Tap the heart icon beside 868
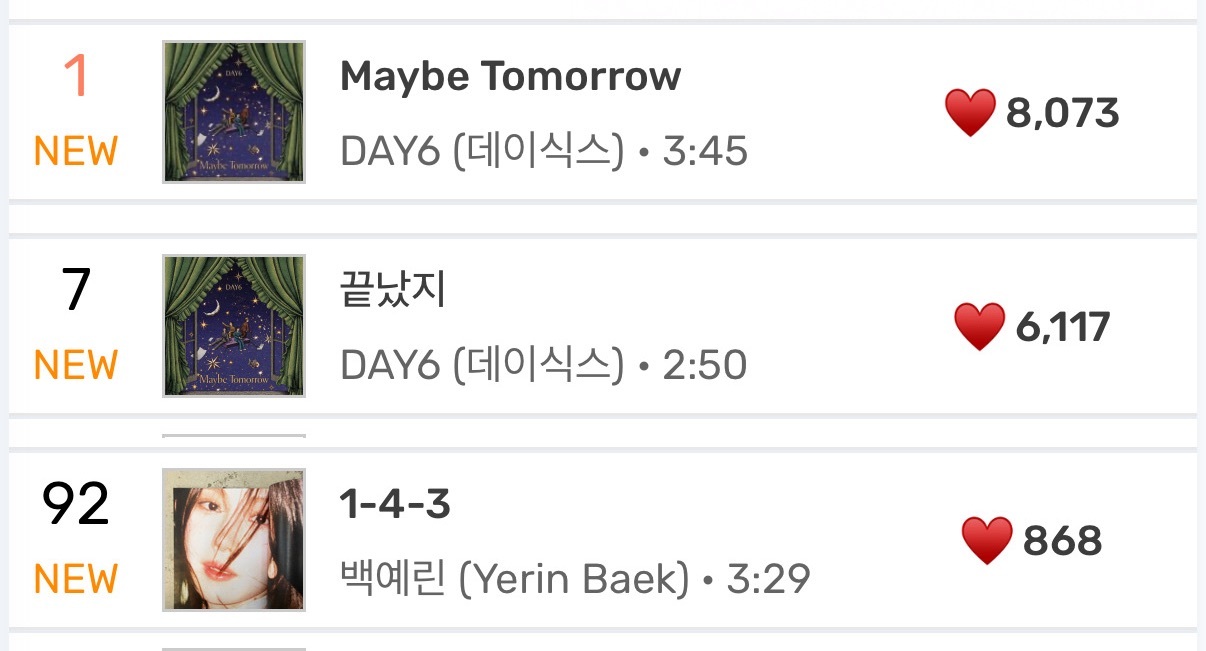Viewport: 1206px width, 651px height. [x=987, y=541]
